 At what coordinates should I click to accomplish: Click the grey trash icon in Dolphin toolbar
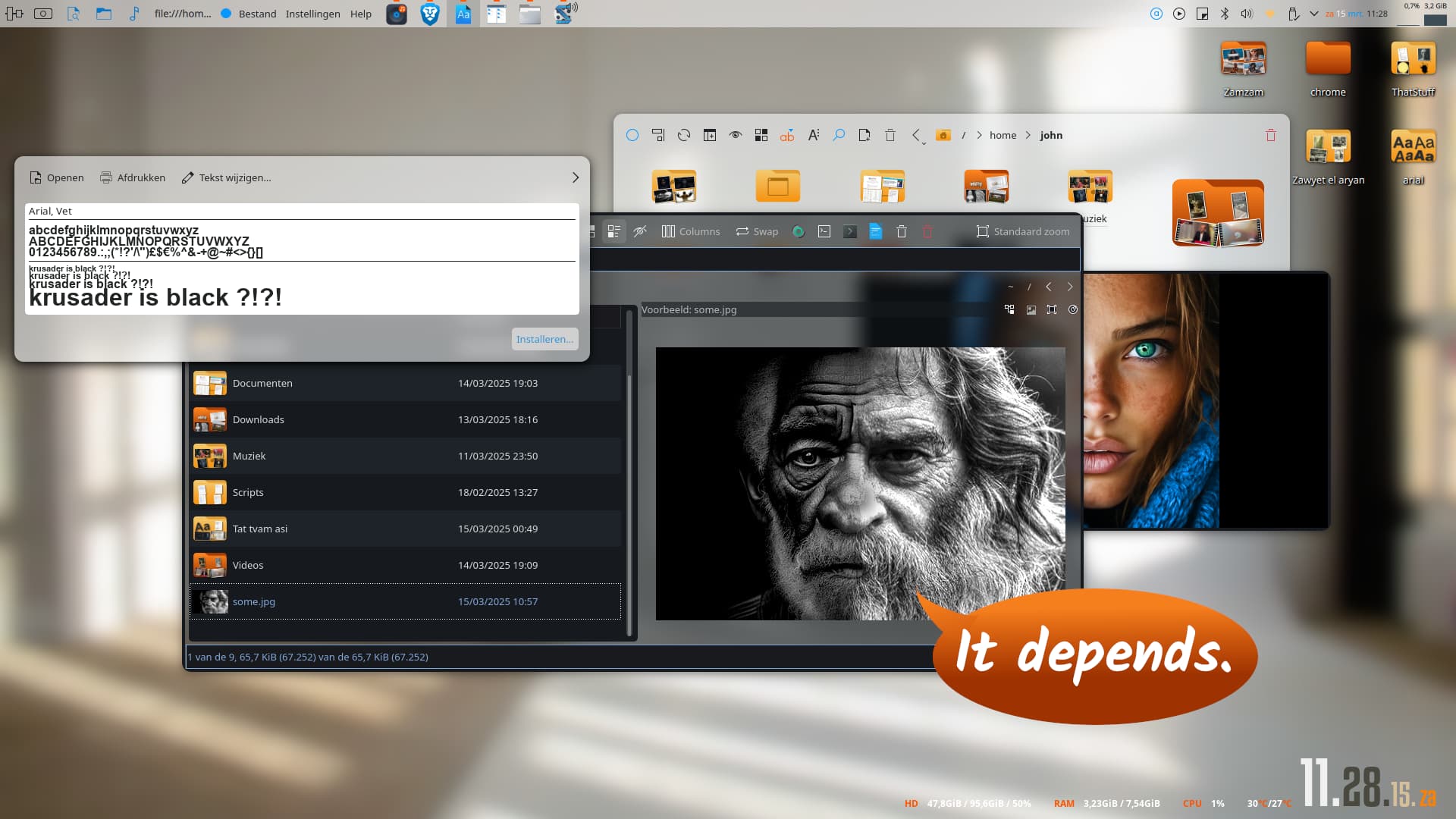pos(890,135)
